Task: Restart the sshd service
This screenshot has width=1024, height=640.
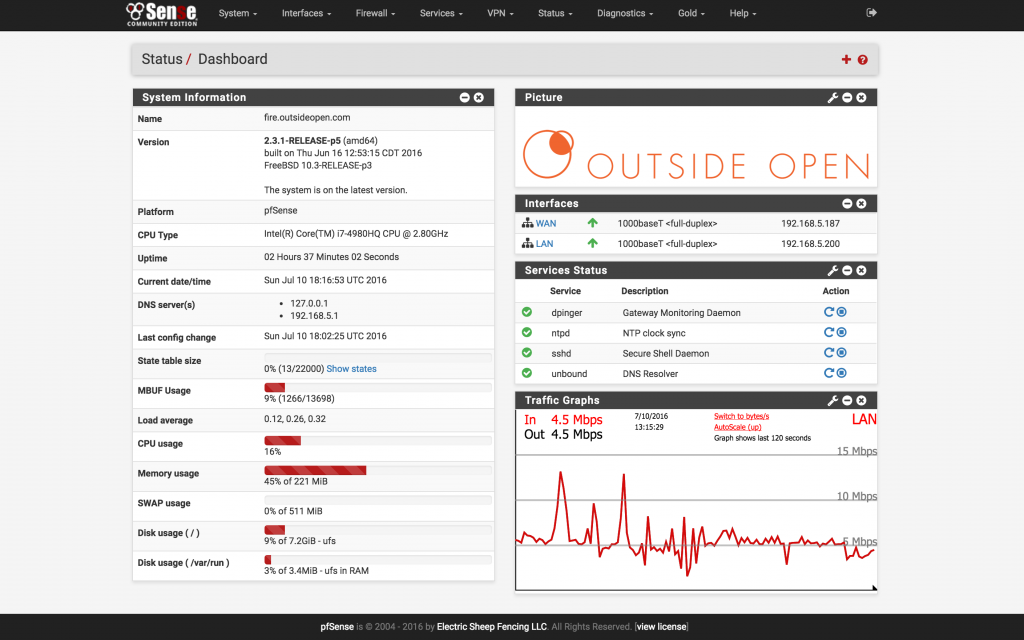Action: (x=829, y=353)
